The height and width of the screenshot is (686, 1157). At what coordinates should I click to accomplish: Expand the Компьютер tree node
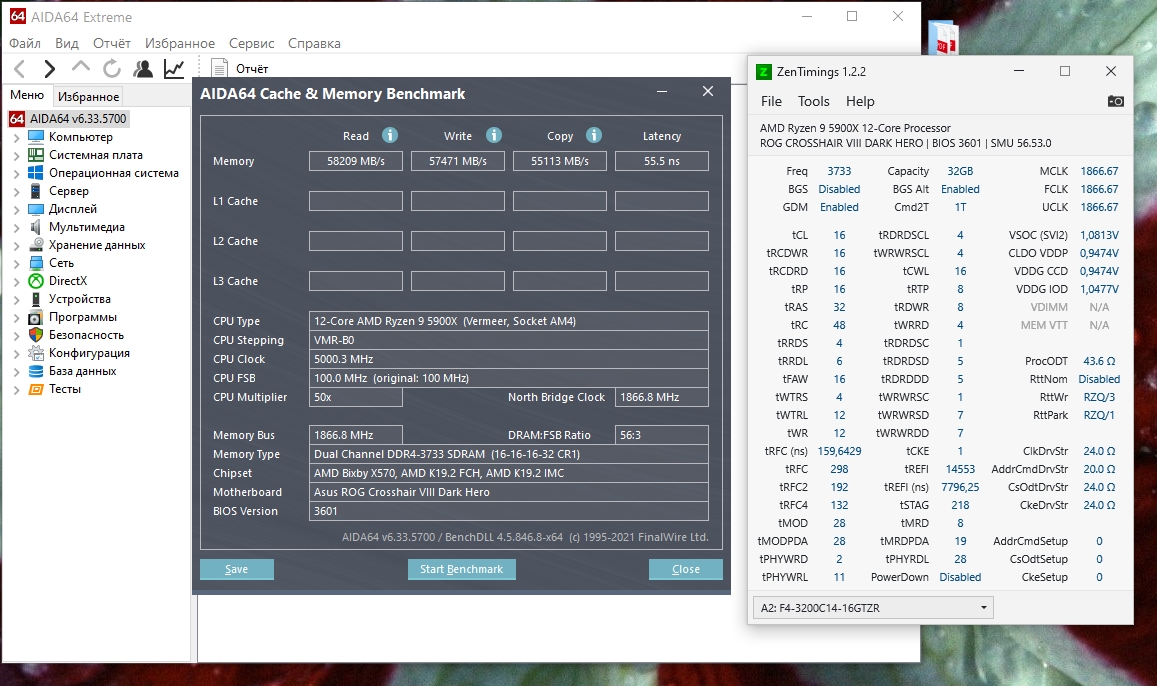(x=17, y=137)
